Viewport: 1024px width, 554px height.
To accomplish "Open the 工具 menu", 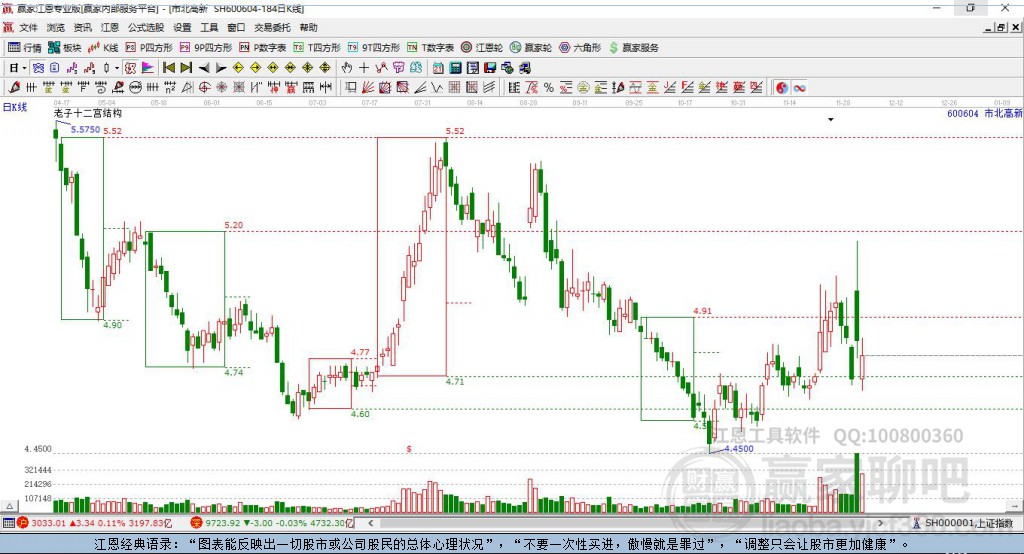I will [209, 27].
